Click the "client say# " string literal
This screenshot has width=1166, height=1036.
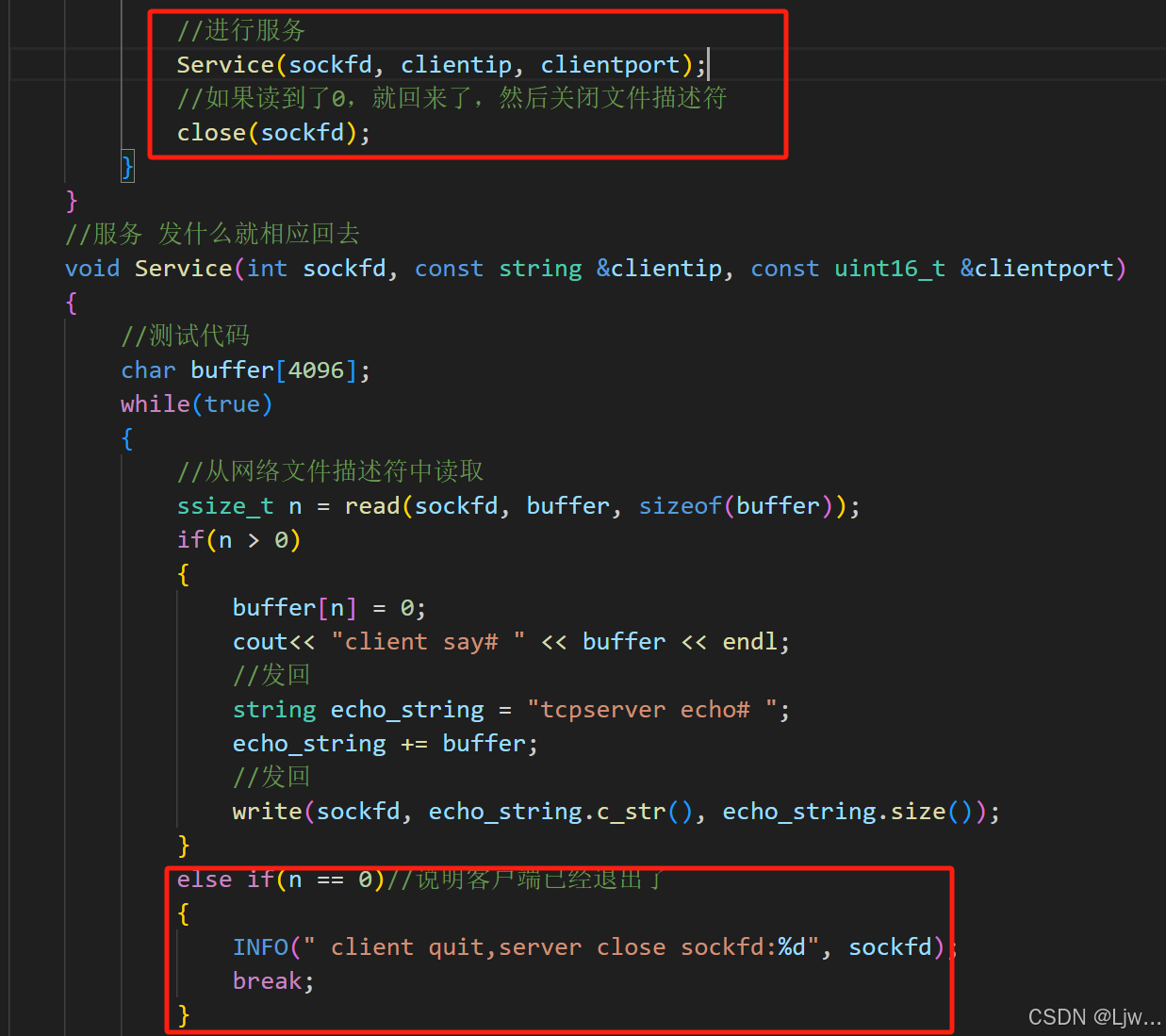tap(428, 642)
